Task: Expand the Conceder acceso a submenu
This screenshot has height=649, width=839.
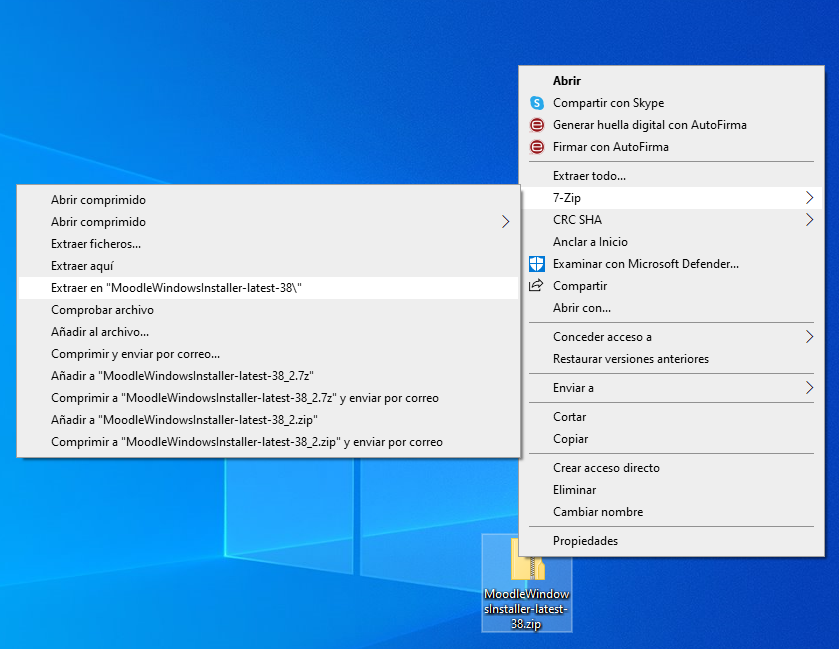Action: (808, 337)
